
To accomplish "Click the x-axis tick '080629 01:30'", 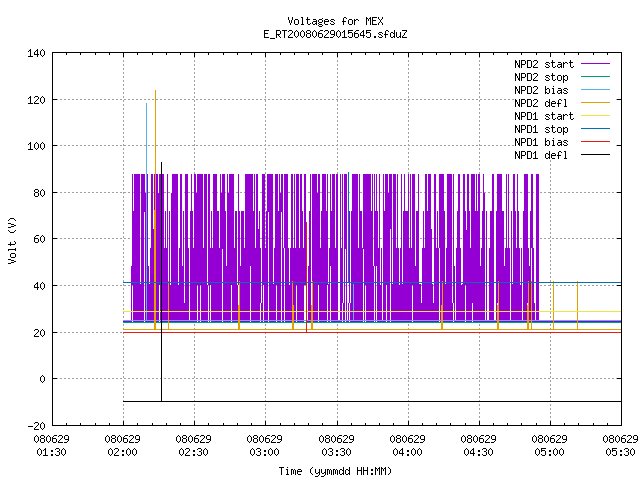I will click(51, 446).
